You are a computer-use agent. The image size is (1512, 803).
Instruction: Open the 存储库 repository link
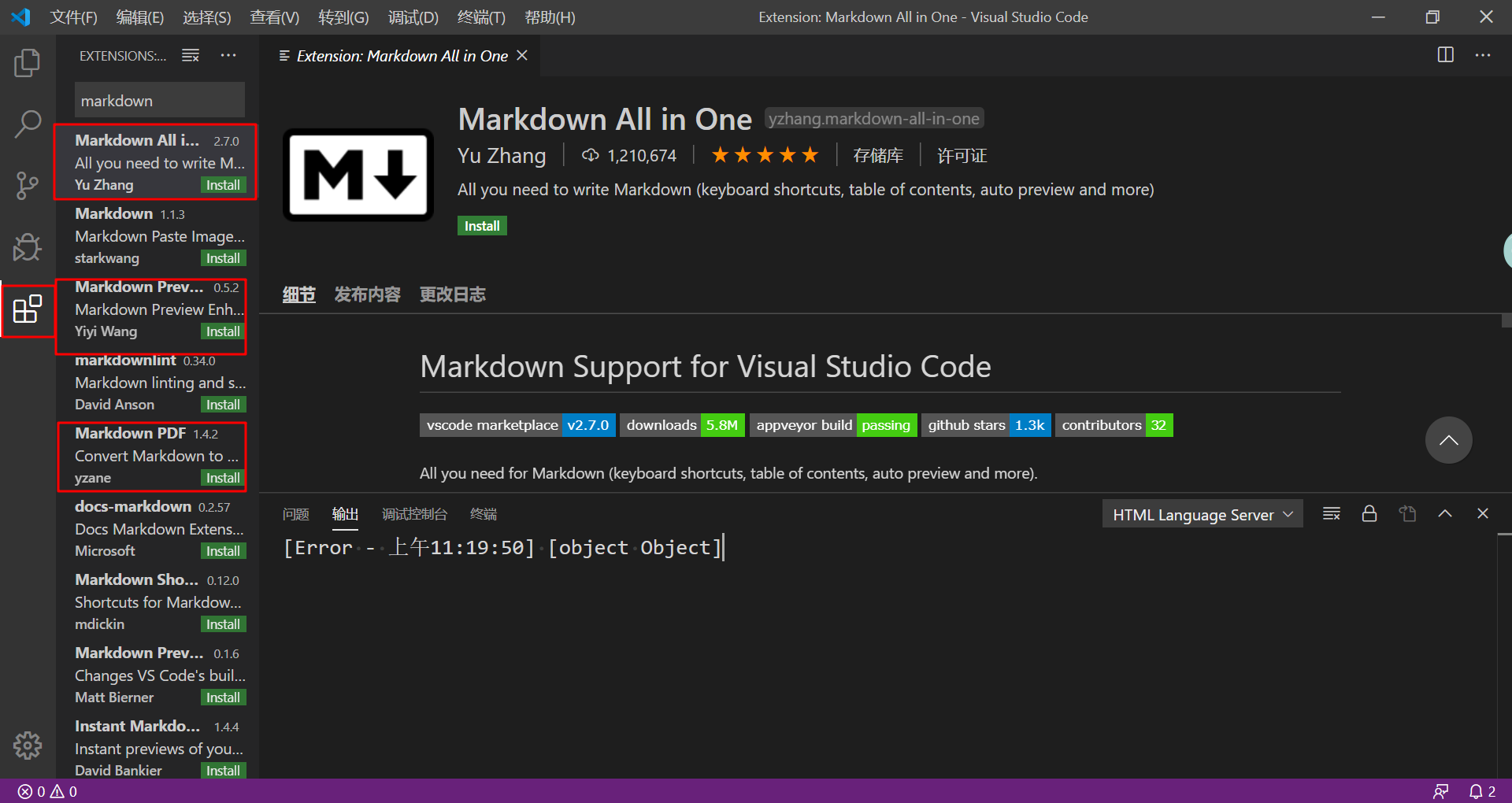(x=878, y=156)
